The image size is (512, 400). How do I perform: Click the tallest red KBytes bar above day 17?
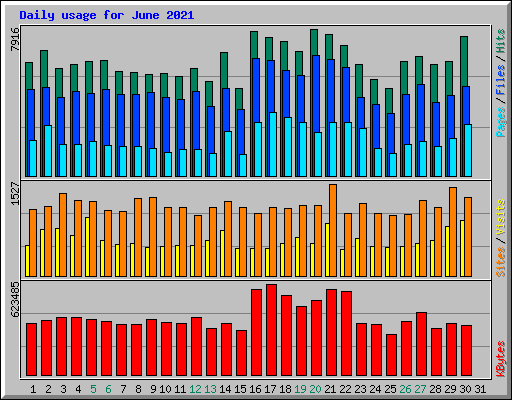coord(271,330)
